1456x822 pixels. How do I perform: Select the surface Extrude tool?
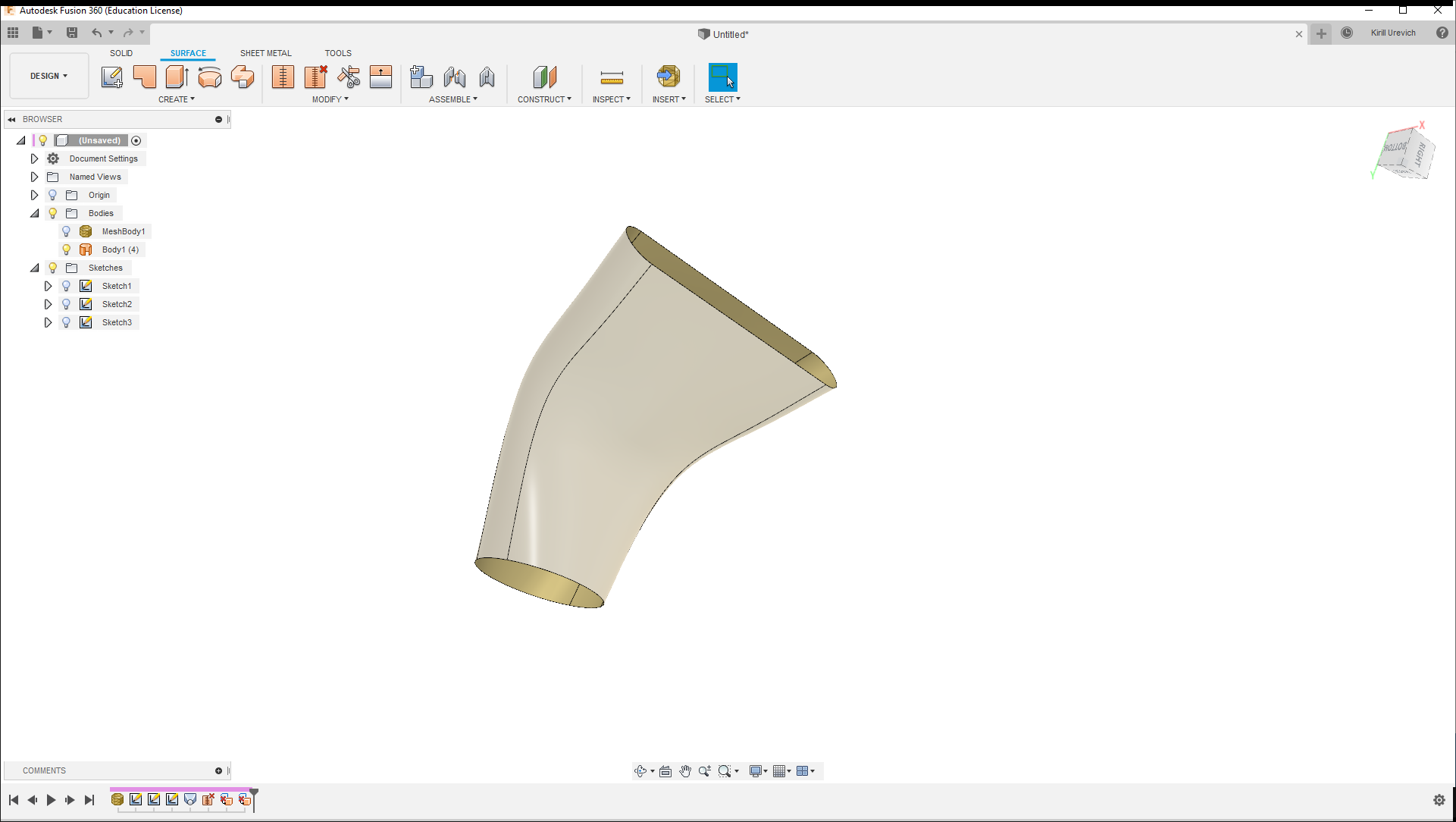pos(177,77)
